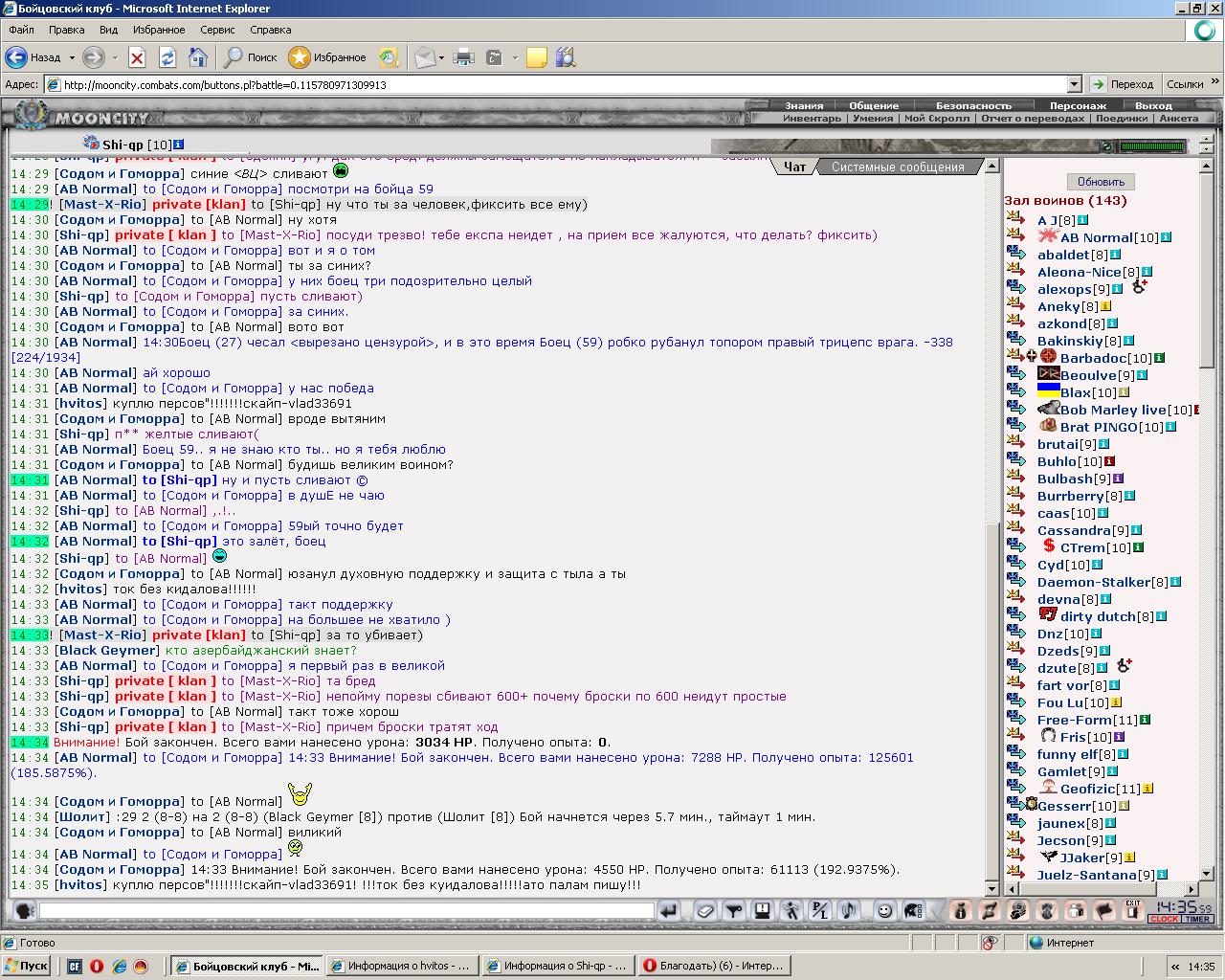
Task: Switch to Информация о hvitos taskbar window
Action: 402,966
